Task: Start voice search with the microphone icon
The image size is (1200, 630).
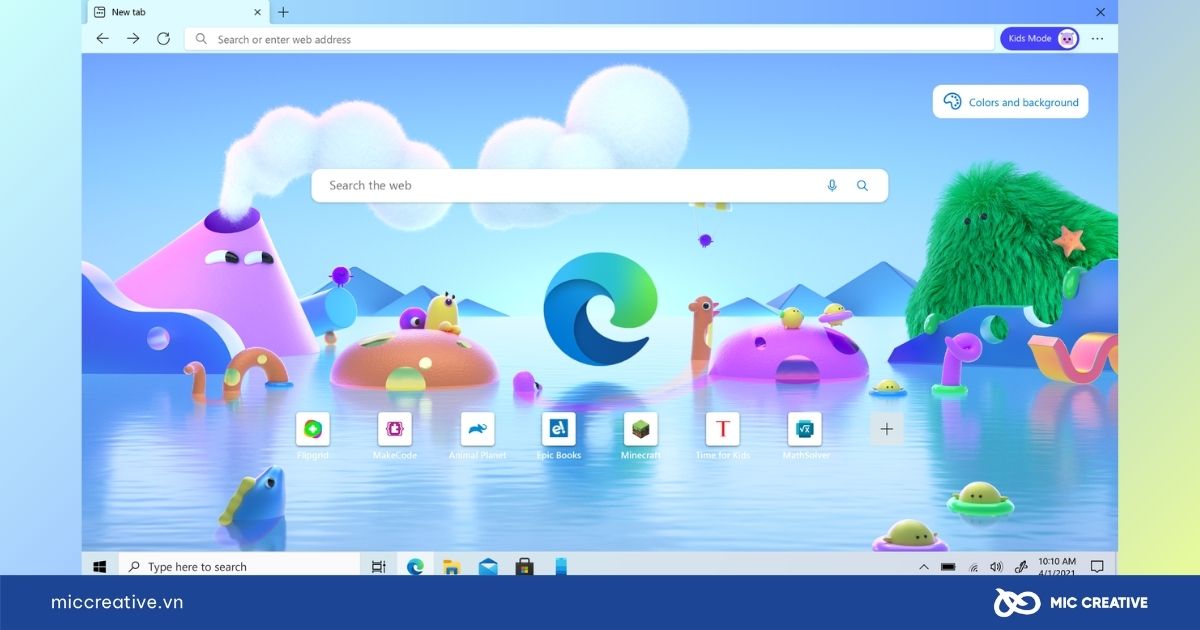Action: point(831,185)
